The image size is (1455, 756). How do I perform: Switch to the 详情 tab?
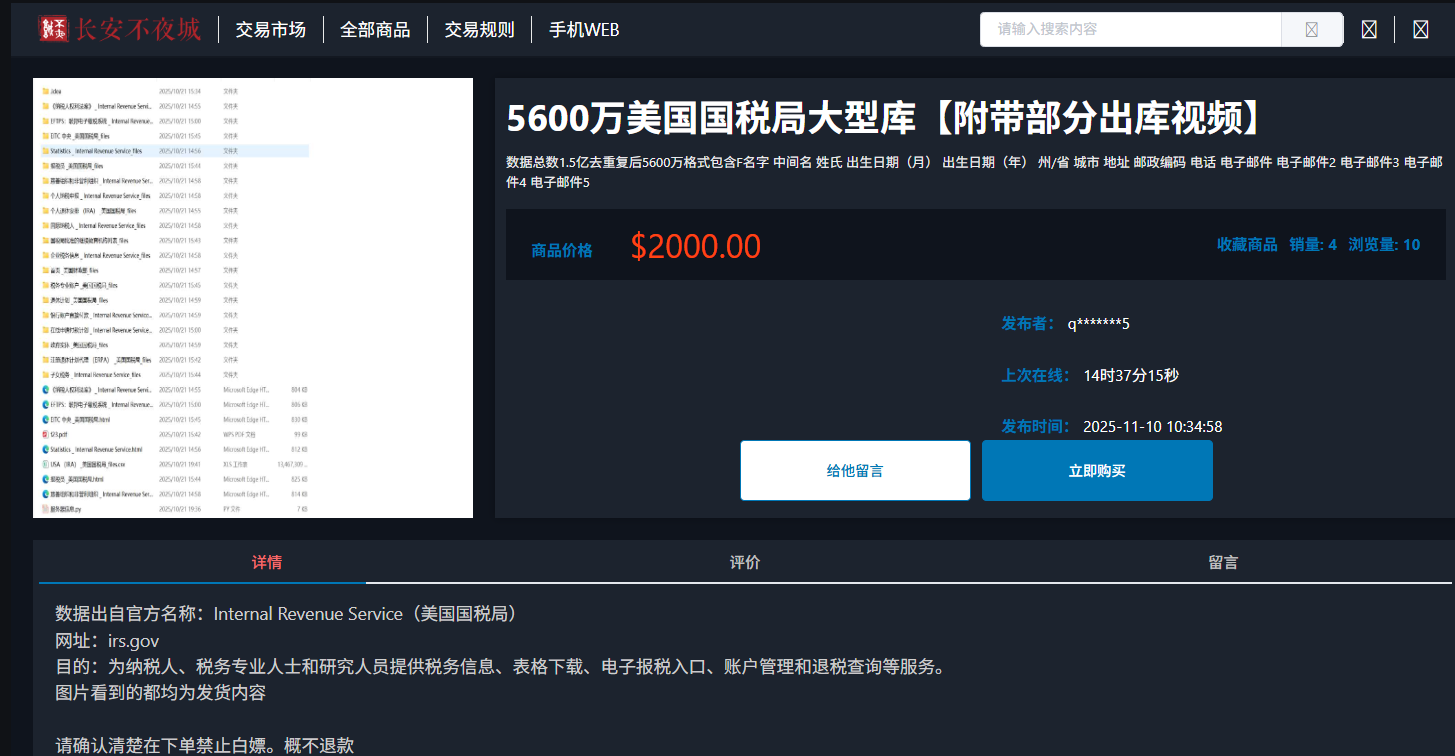point(267,562)
